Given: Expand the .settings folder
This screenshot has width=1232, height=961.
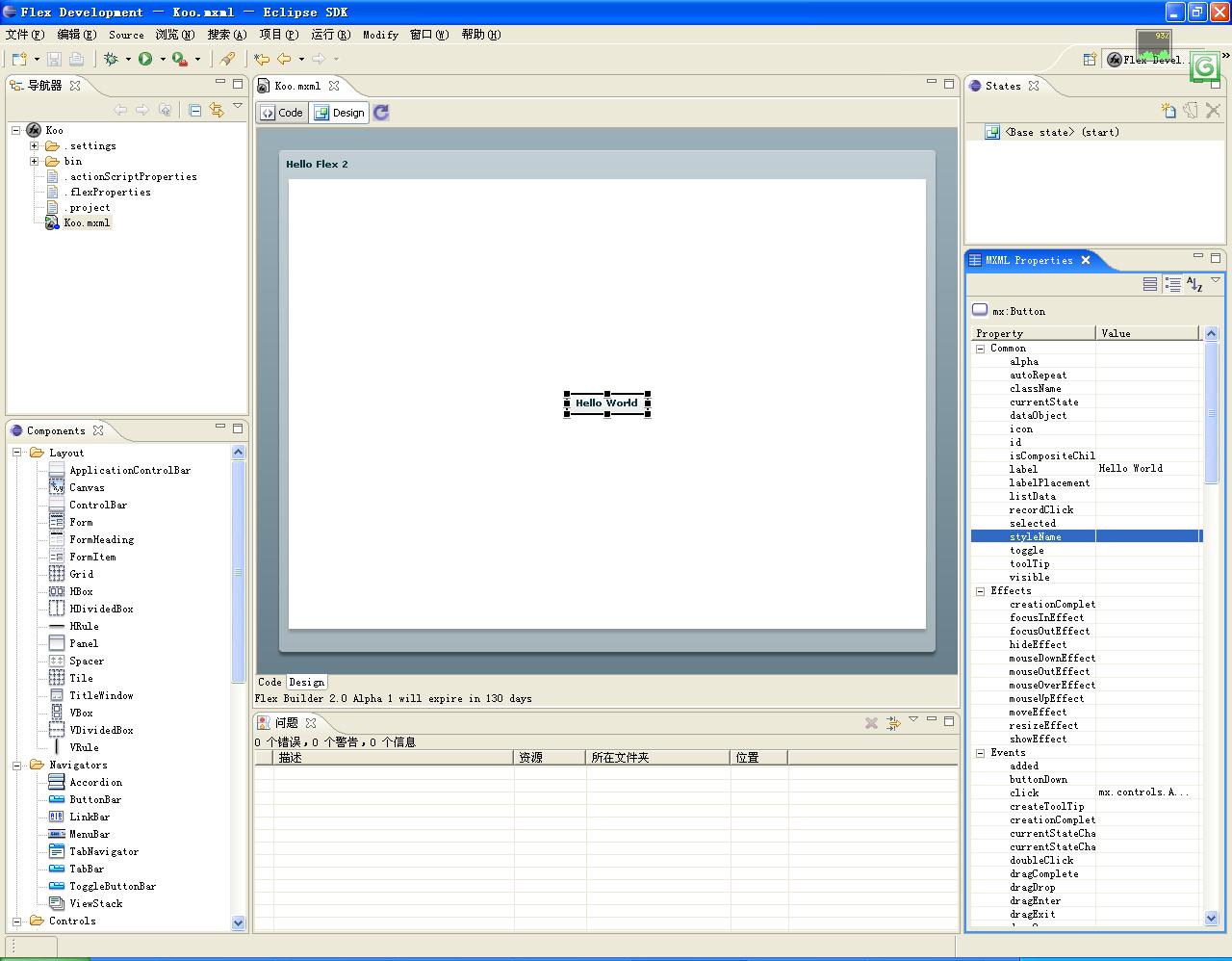Looking at the screenshot, I should pos(35,146).
